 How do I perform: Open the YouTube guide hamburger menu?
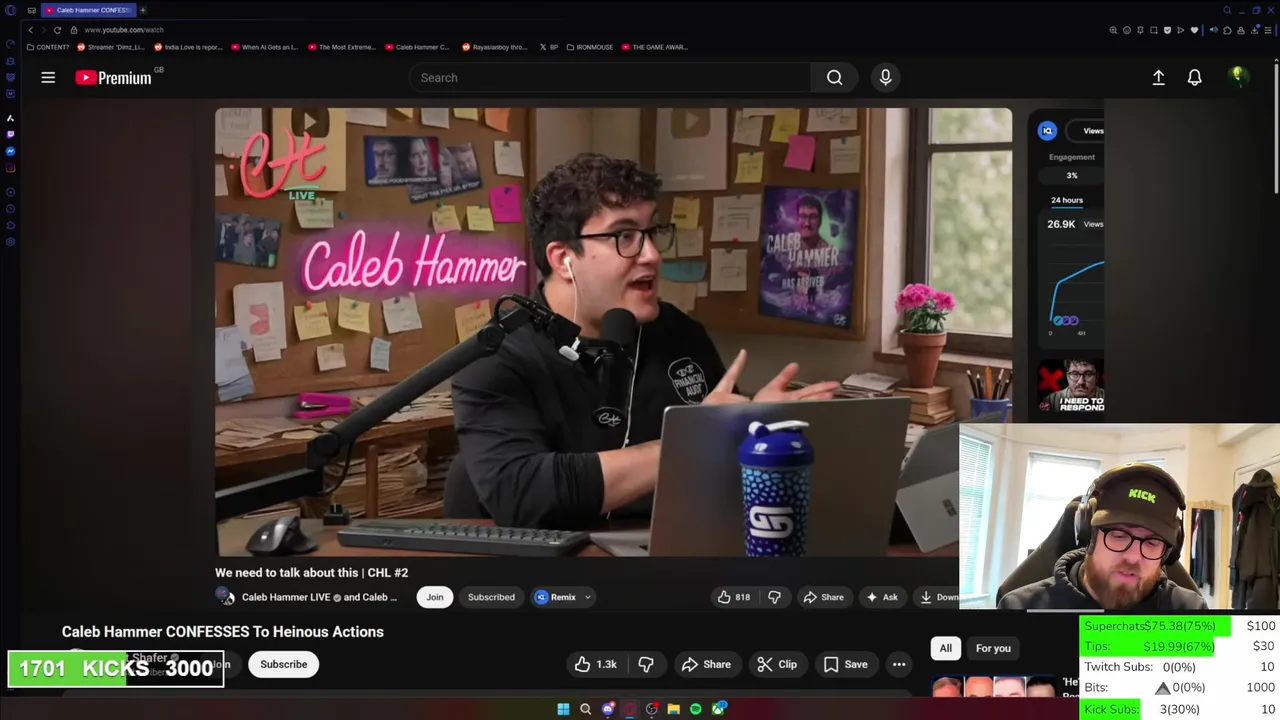pyautogui.click(x=48, y=77)
